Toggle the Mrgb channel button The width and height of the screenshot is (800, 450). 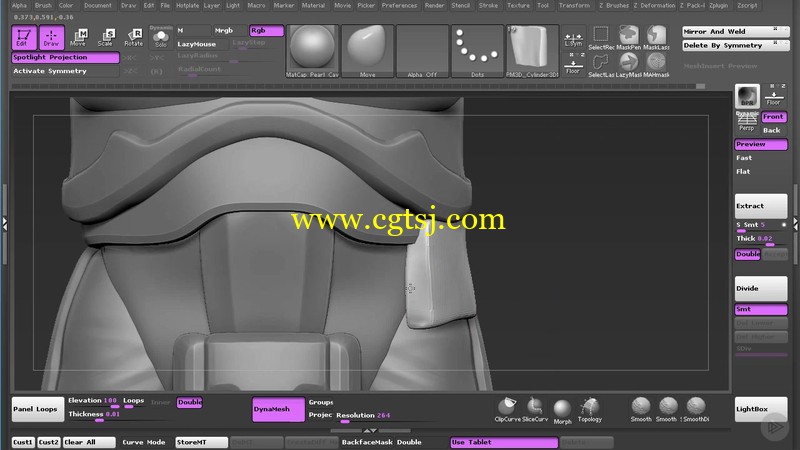pyautogui.click(x=230, y=31)
